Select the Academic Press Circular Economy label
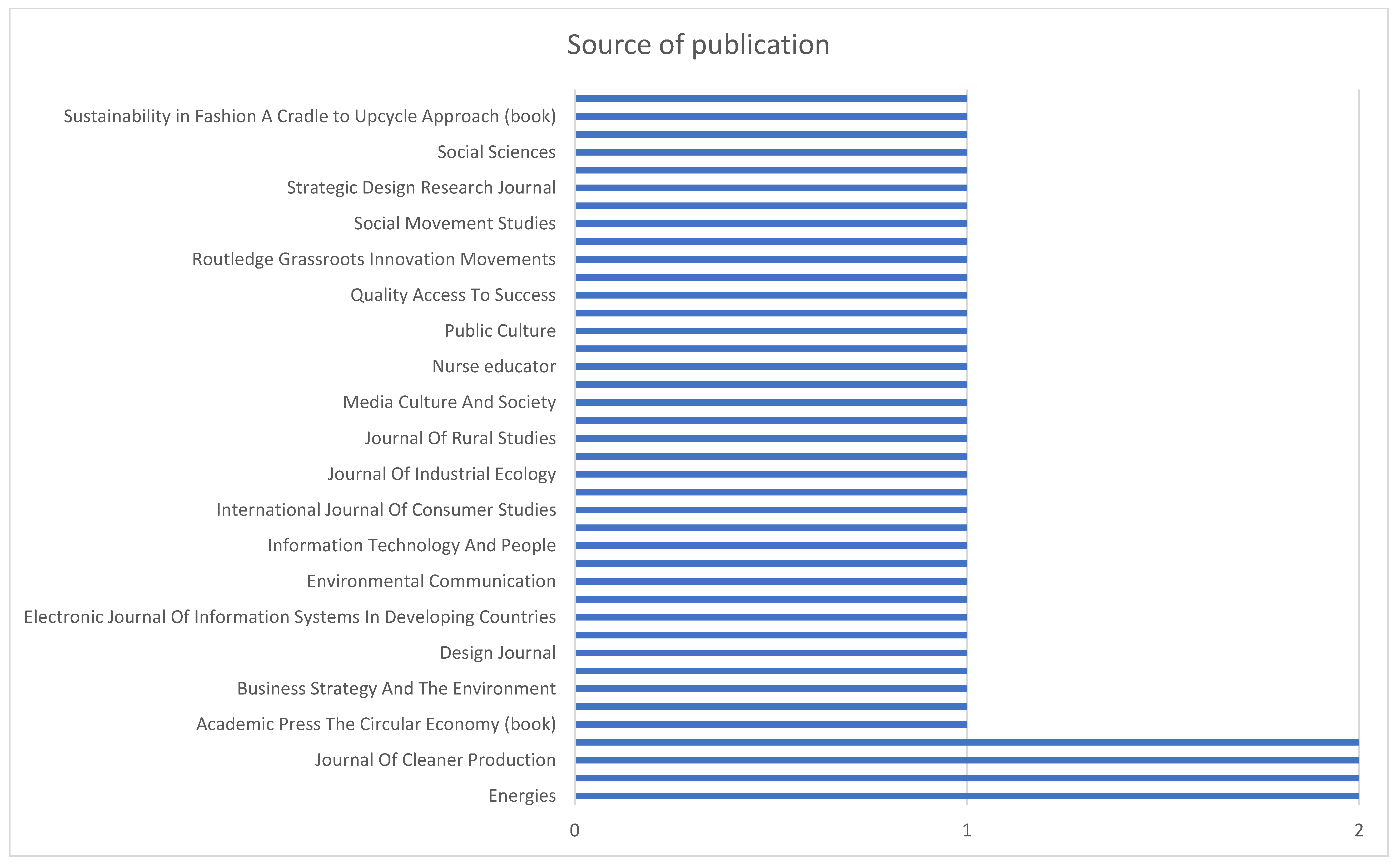The height and width of the screenshot is (868, 1396). tap(376, 724)
